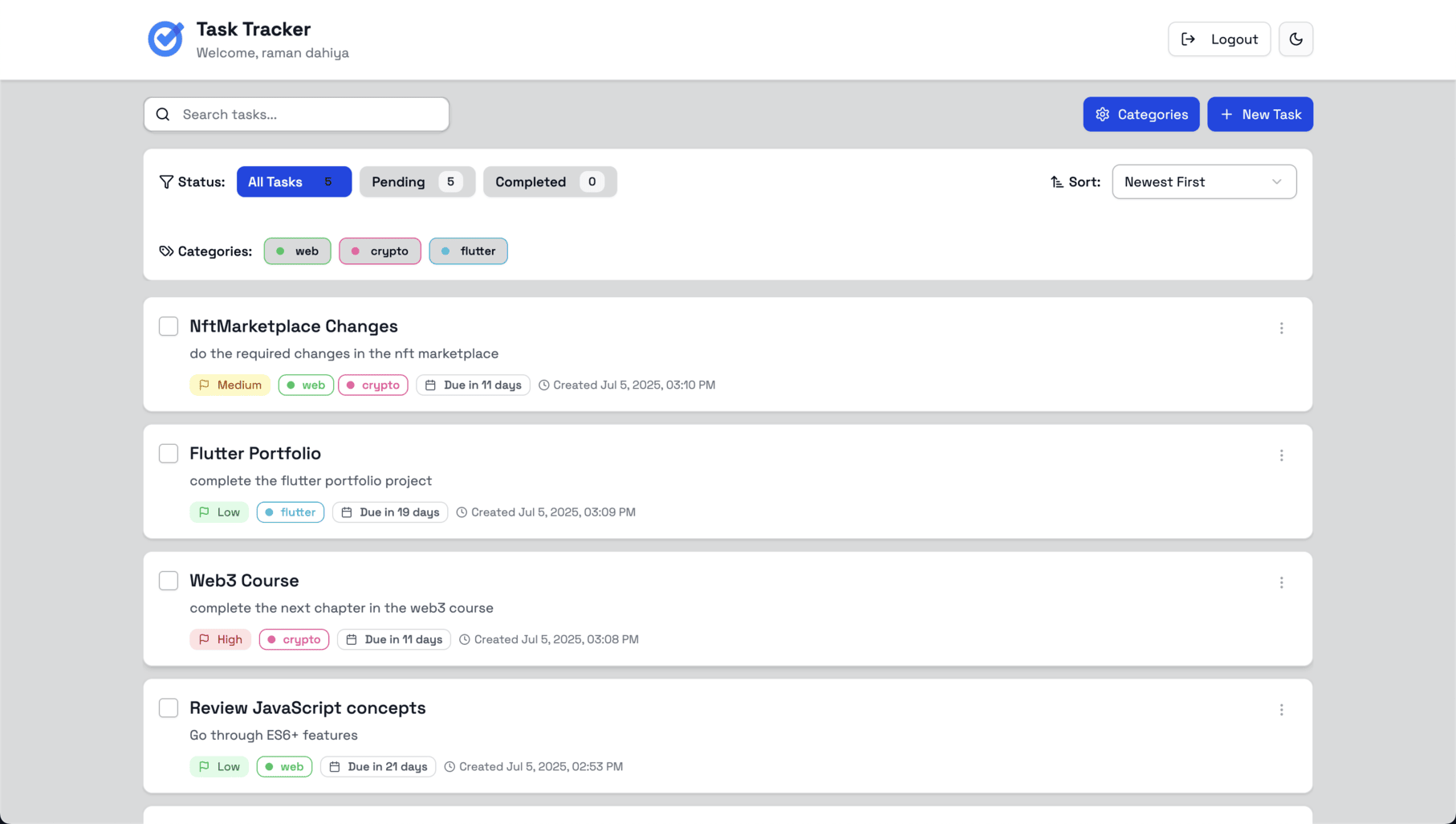
Task: Filter tasks by crypto category
Action: click(380, 251)
